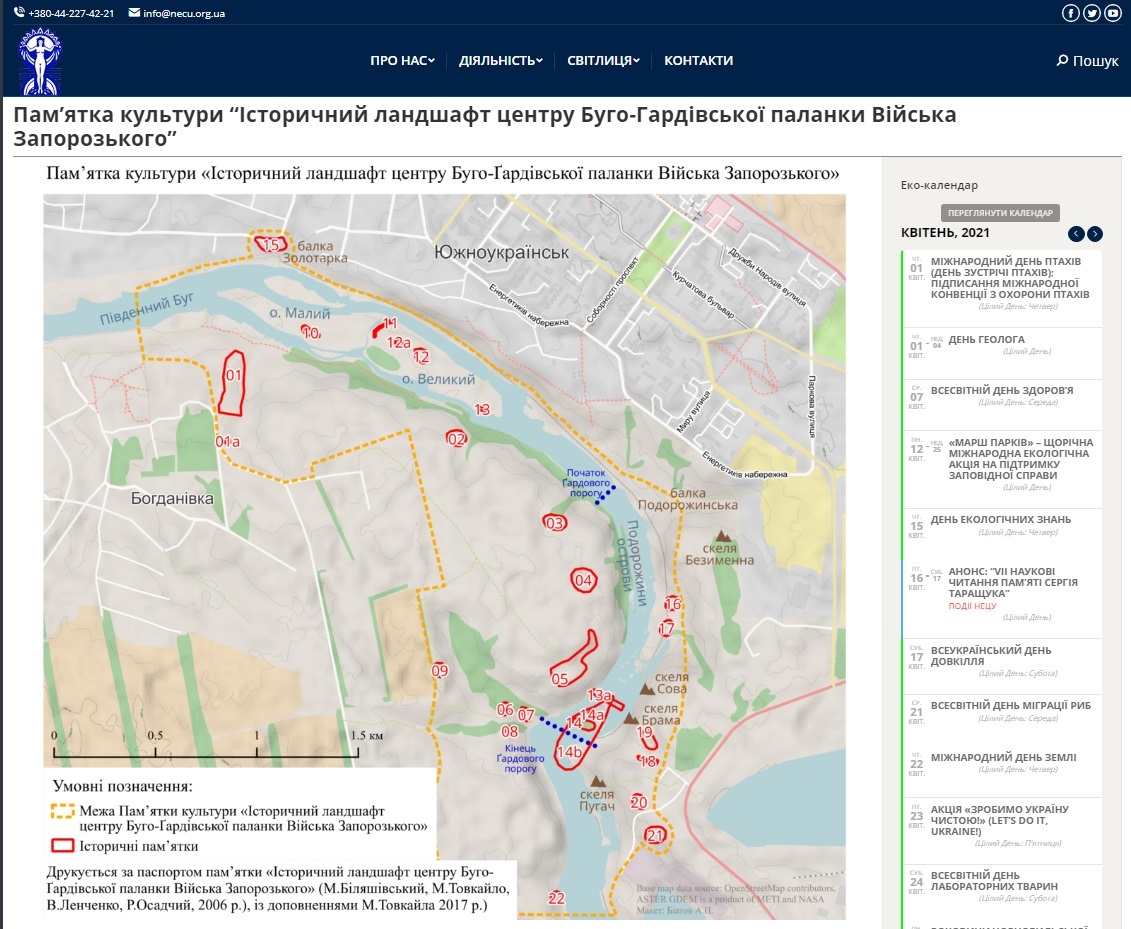Open the МІЖНАРОДНИЙ ДЕНЬ ЗЕМЛІ event
Viewport: 1131px width, 929px height.
click(x=1003, y=757)
